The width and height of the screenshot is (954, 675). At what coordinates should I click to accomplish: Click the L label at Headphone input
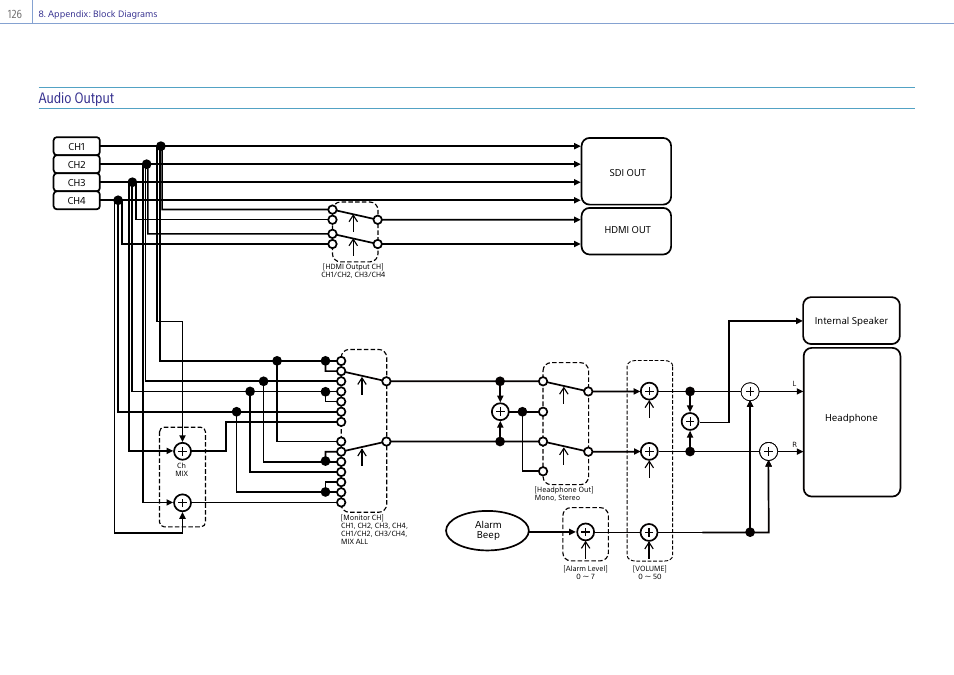tap(794, 383)
